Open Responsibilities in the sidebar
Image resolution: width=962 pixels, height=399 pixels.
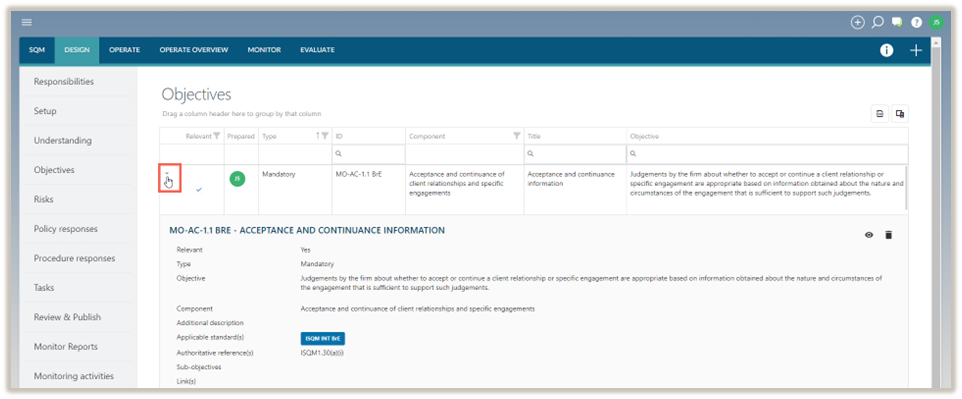click(64, 82)
